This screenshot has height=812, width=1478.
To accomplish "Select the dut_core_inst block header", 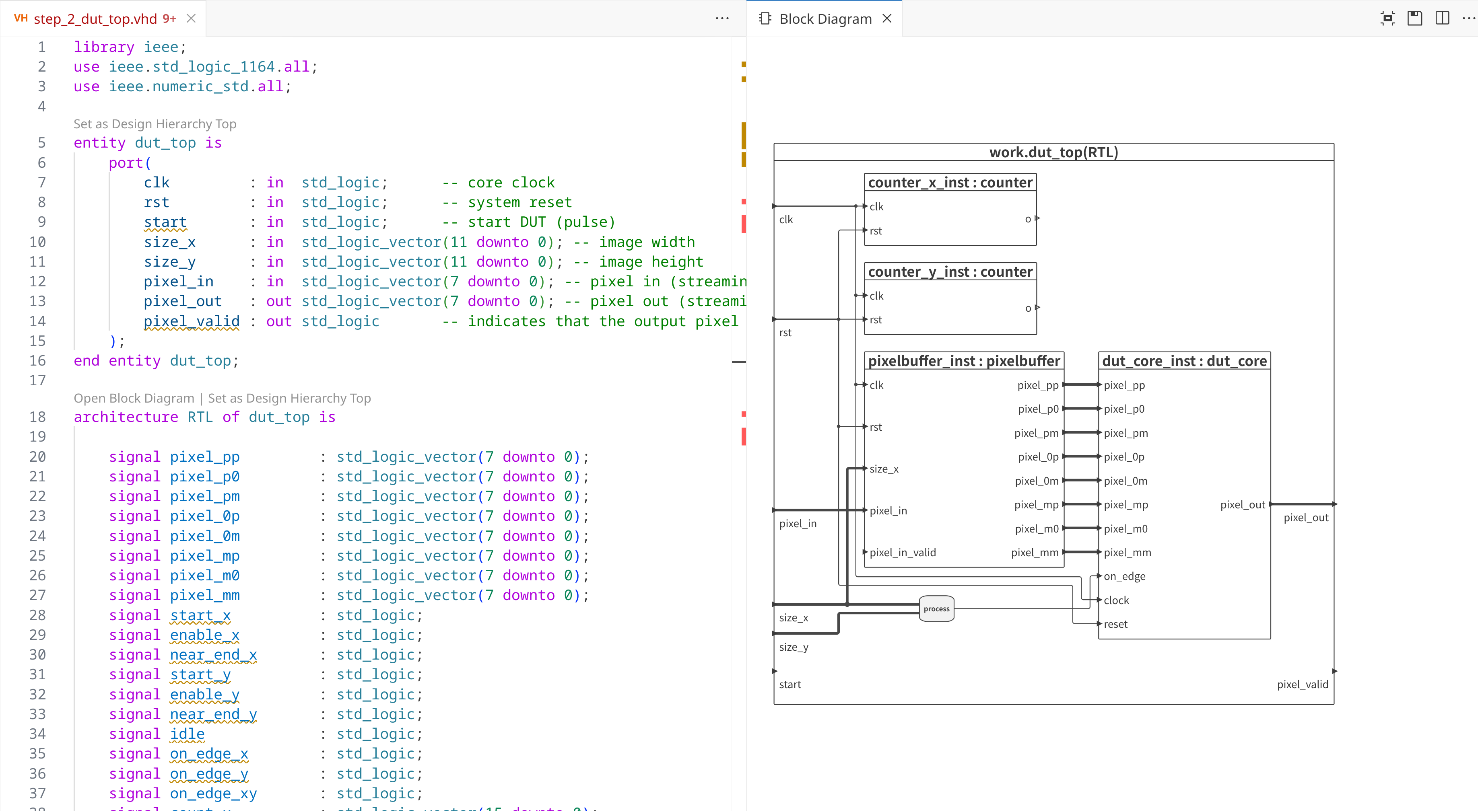I will (x=1184, y=361).
